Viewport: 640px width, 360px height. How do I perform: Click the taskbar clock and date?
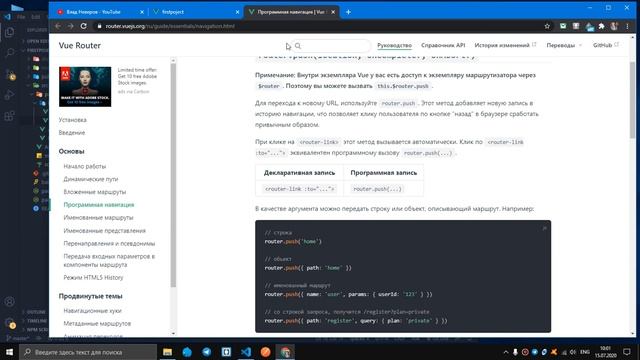click(x=606, y=352)
